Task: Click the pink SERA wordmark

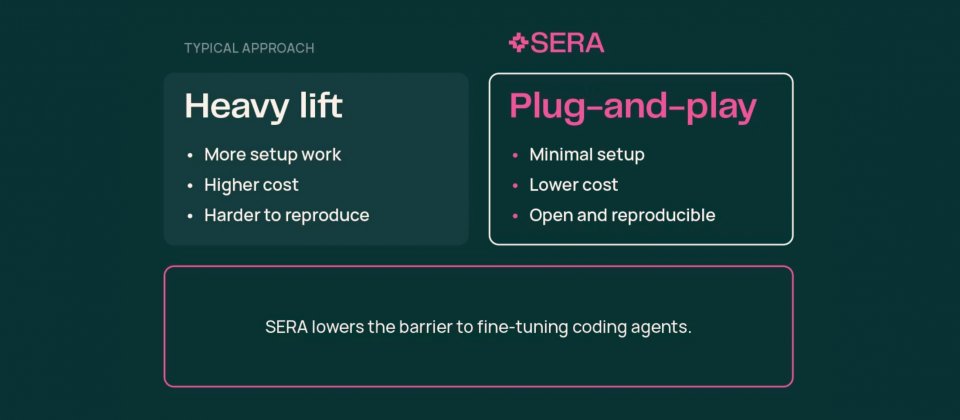Action: 567,43
